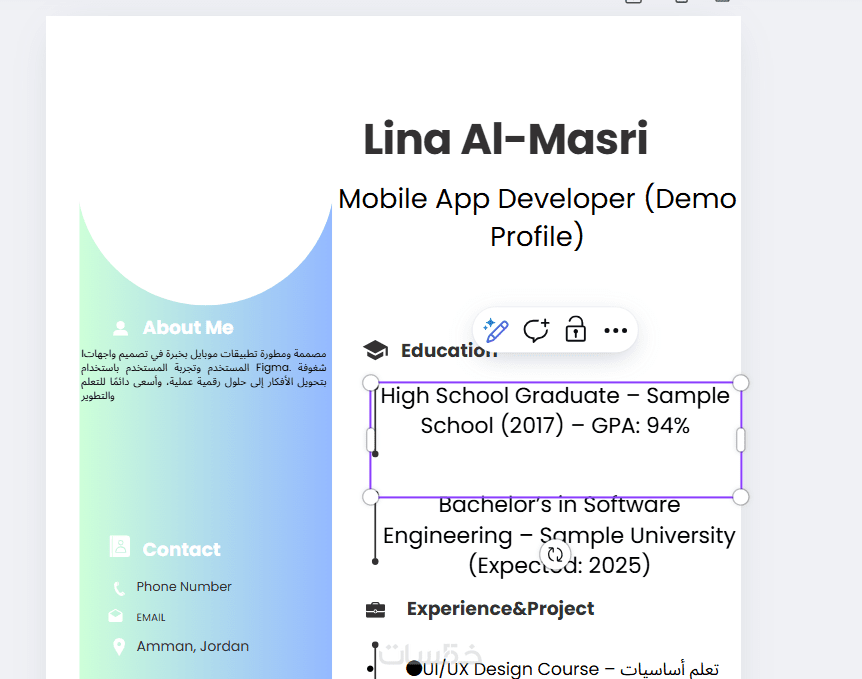The width and height of the screenshot is (862, 679).
Task: Select the envelope icon beside EMAIL
Action: point(116,617)
